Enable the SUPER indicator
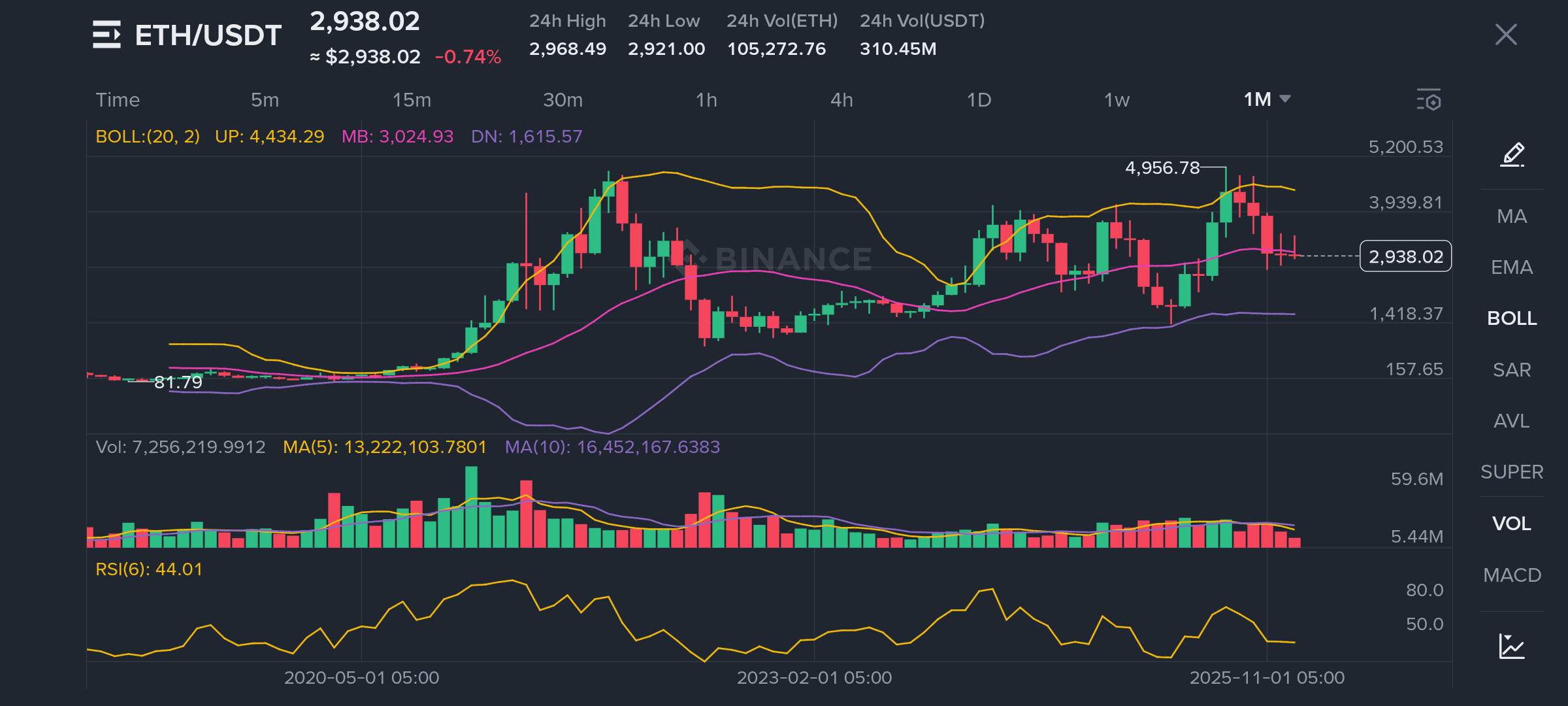 1512,472
